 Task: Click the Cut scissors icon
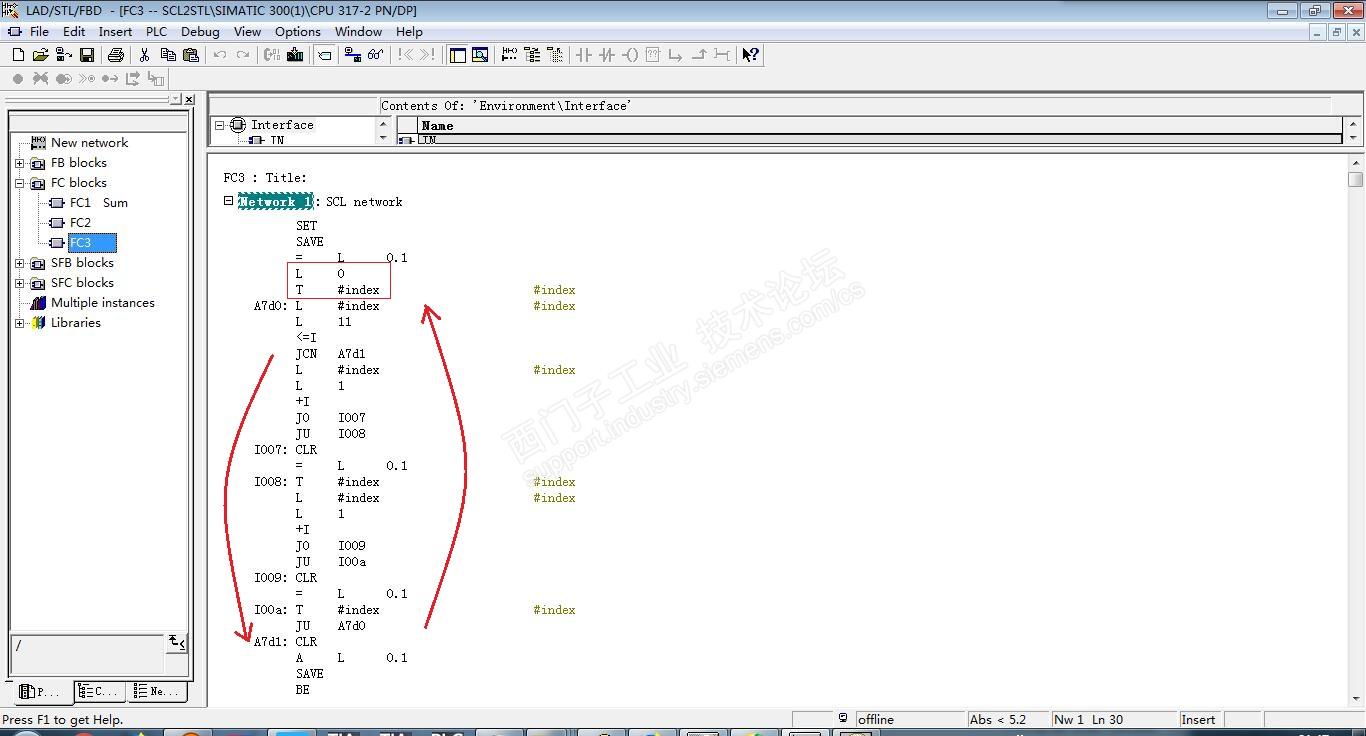[145, 55]
